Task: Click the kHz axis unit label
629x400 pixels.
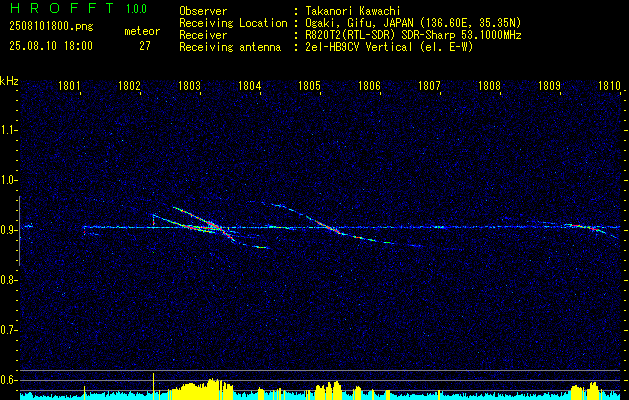Action: (x=9, y=81)
